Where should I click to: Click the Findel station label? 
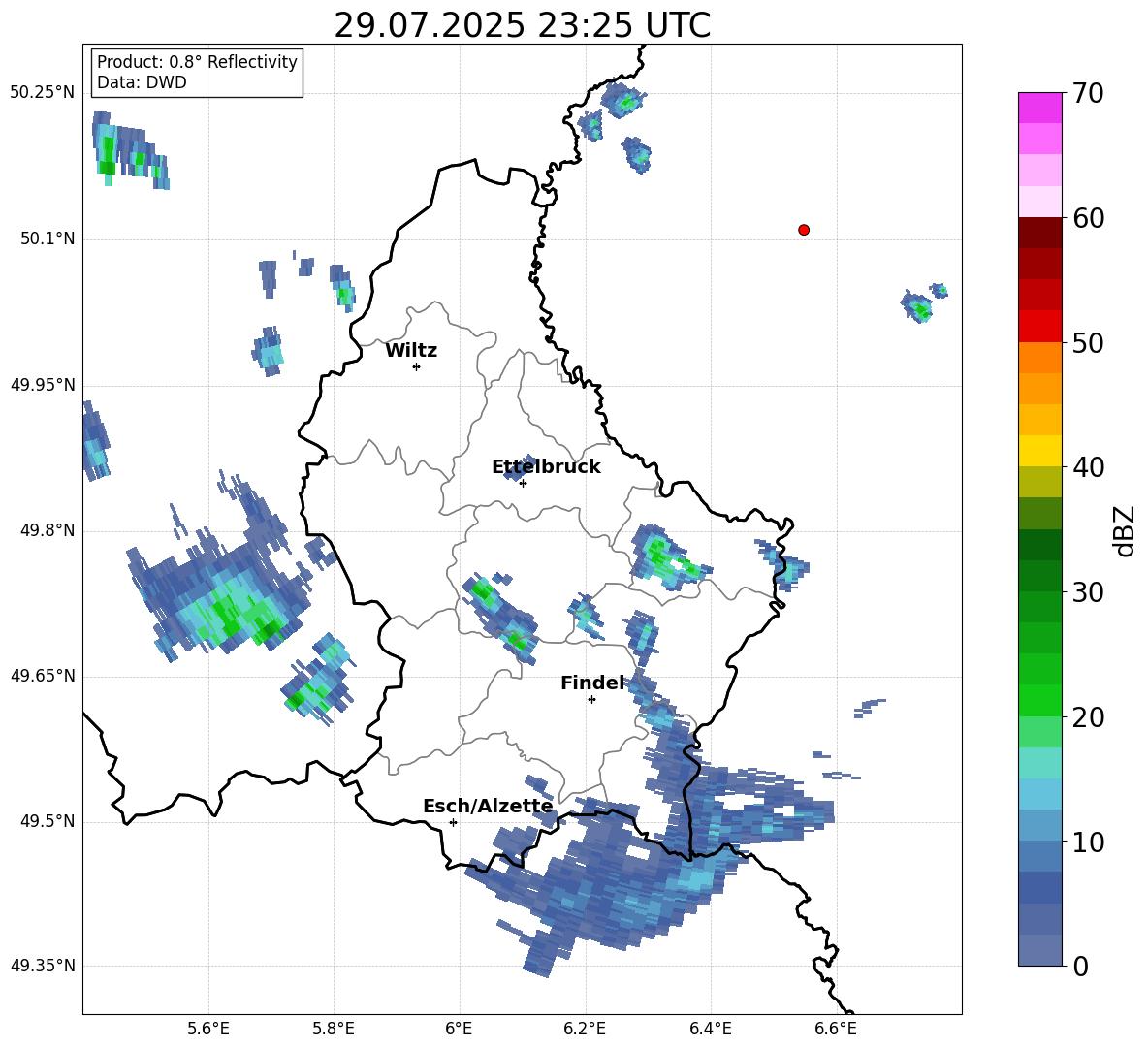coord(592,683)
